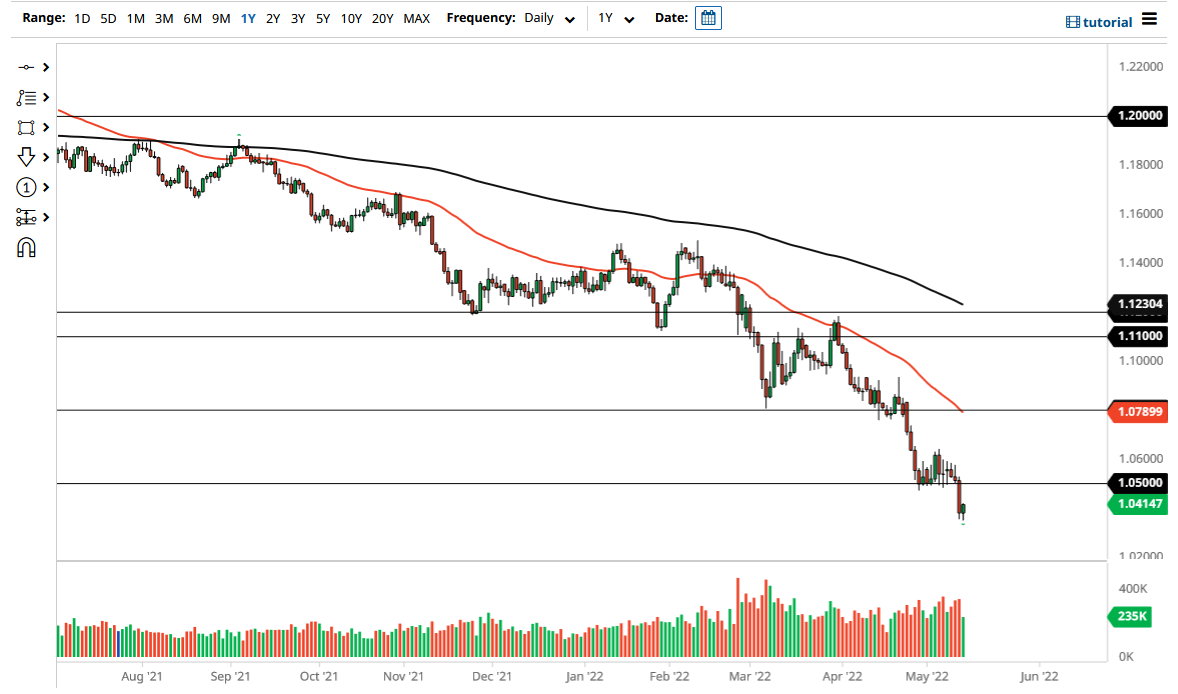Open the annotation list drawing tool
The width and height of the screenshot is (1178, 694).
pyautogui.click(x=25, y=97)
